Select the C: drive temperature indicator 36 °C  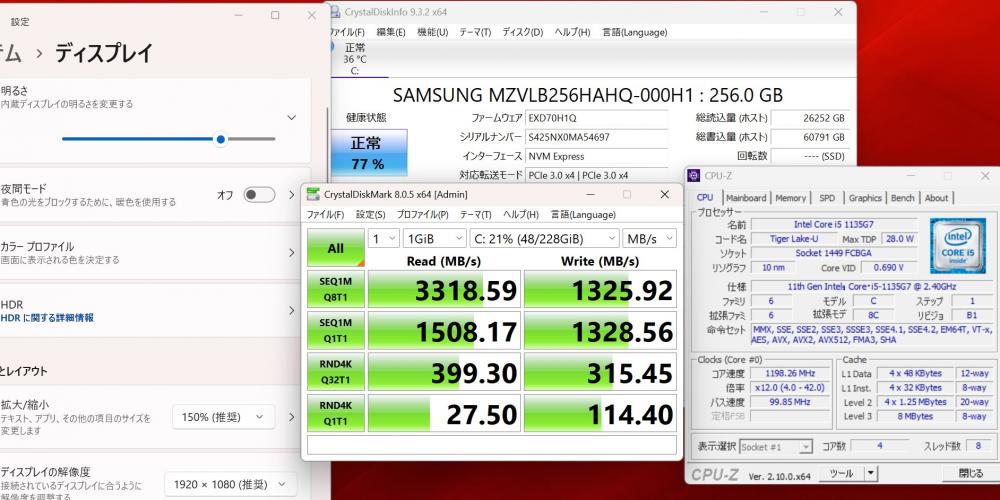(355, 59)
